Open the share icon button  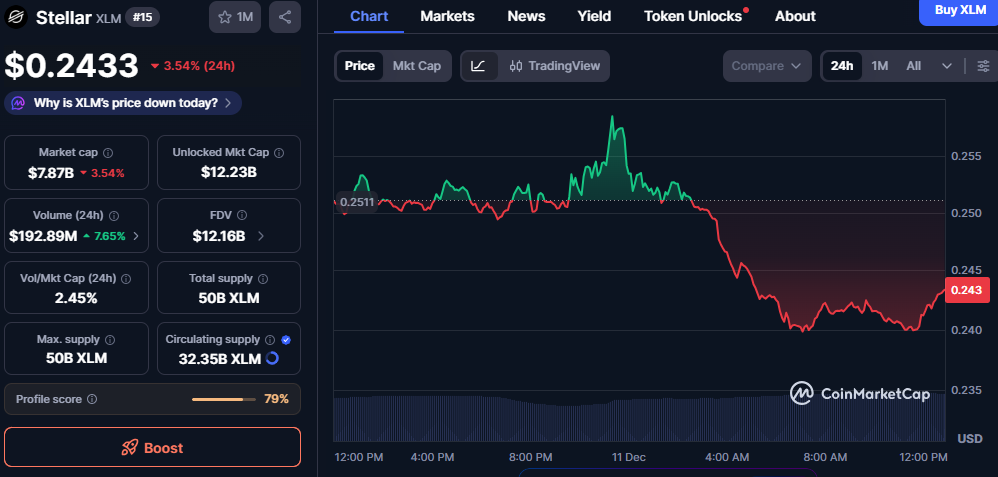click(x=285, y=17)
